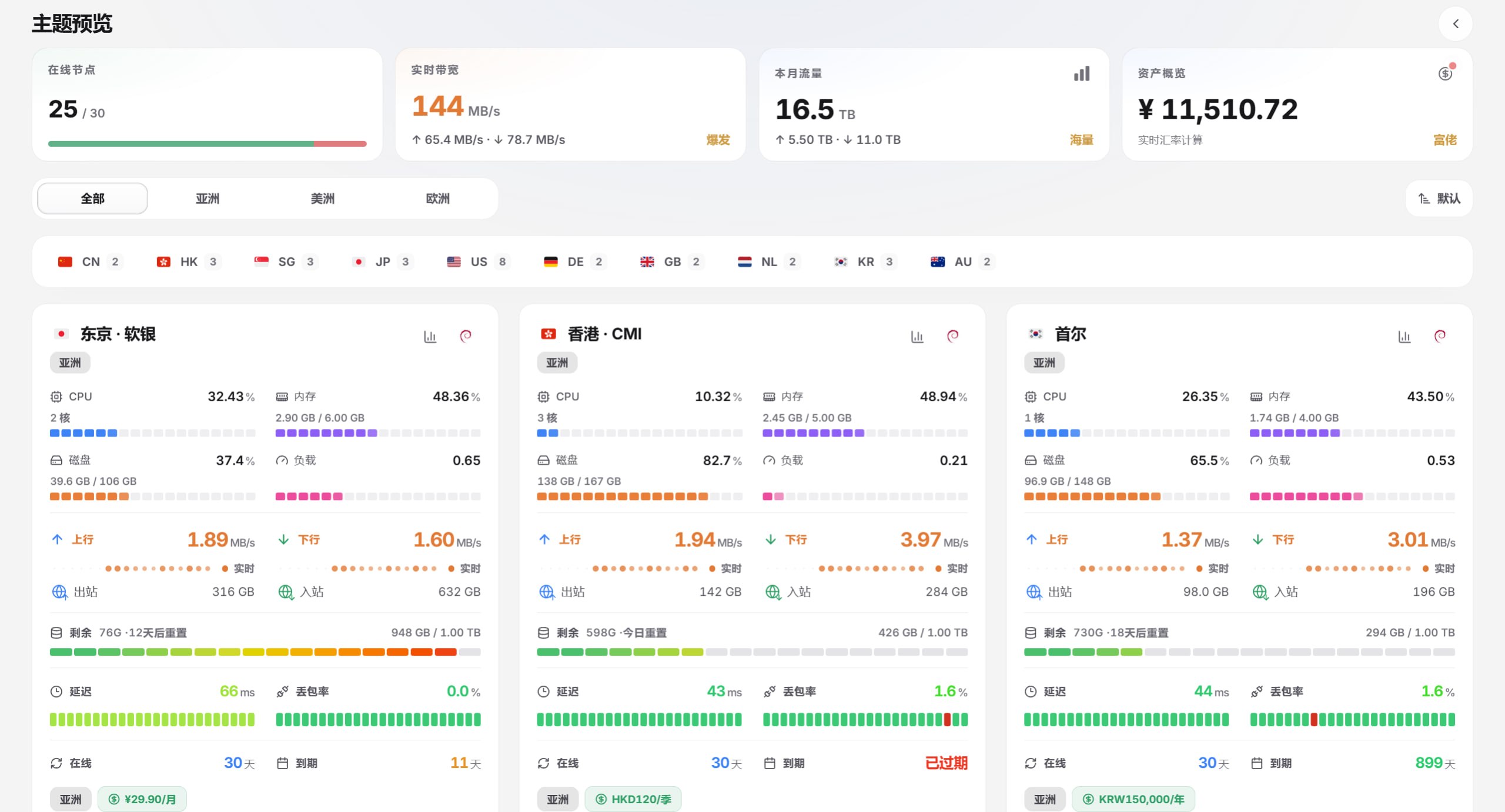Toggle the GB country filter
The width and height of the screenshot is (1505, 812).
pos(672,262)
